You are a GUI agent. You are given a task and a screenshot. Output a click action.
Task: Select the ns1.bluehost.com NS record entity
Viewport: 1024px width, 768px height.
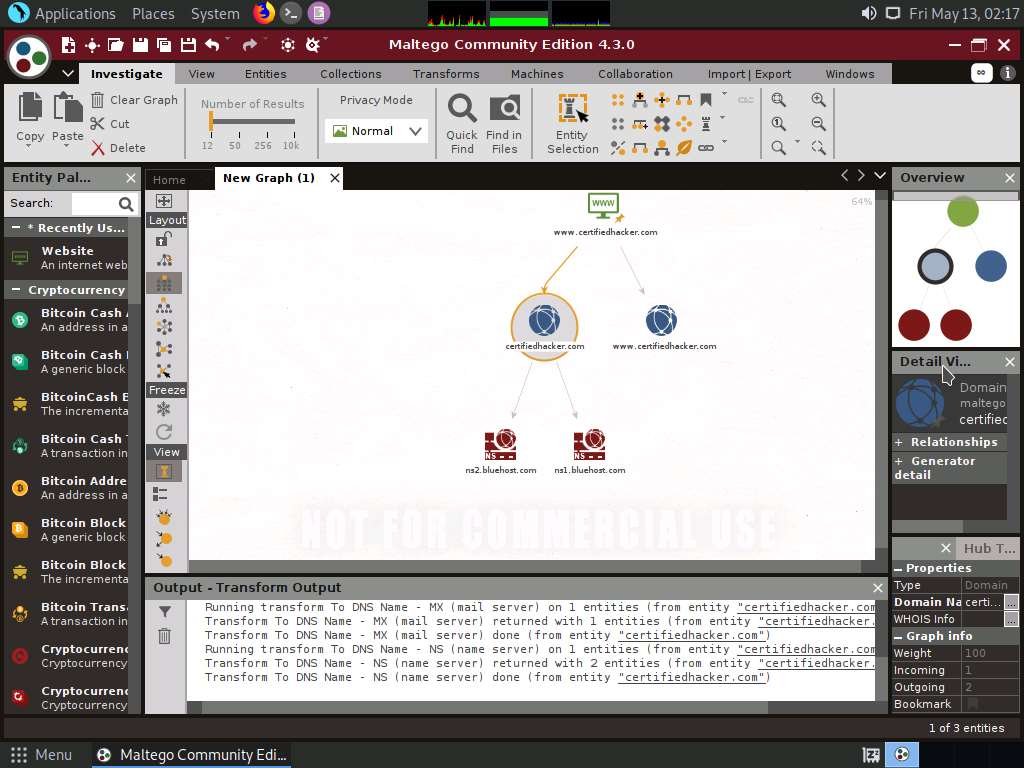[x=590, y=451]
